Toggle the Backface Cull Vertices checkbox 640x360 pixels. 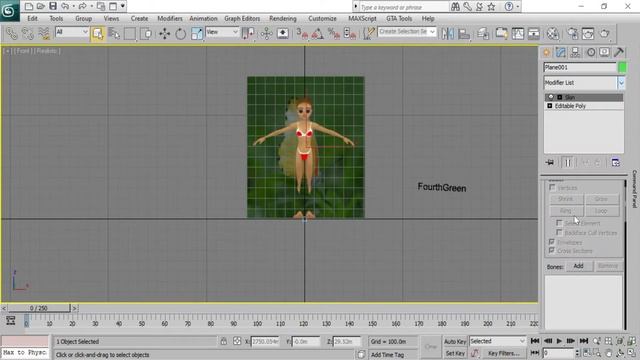pos(559,233)
